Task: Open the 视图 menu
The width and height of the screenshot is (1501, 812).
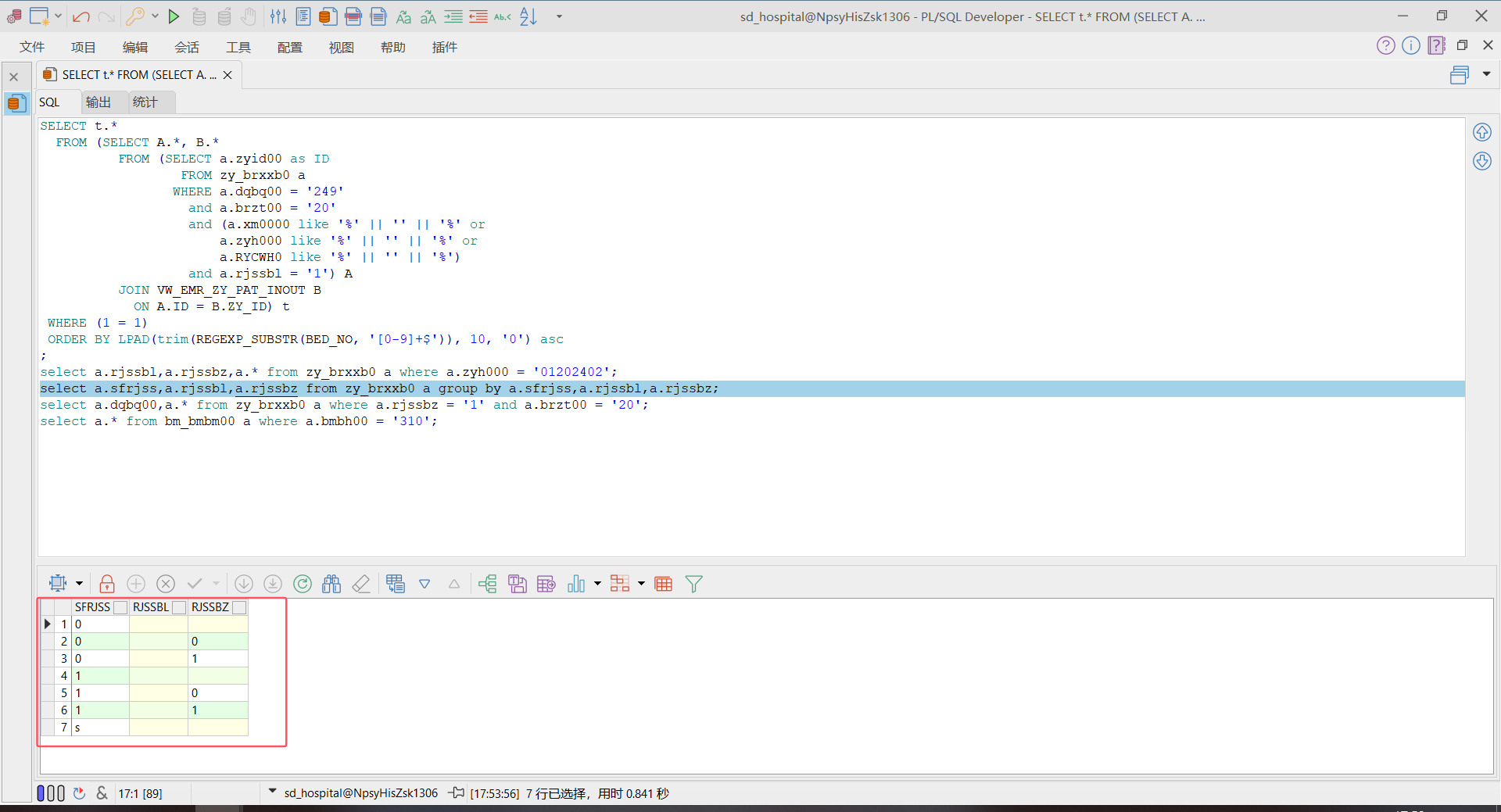Action: 342,48
